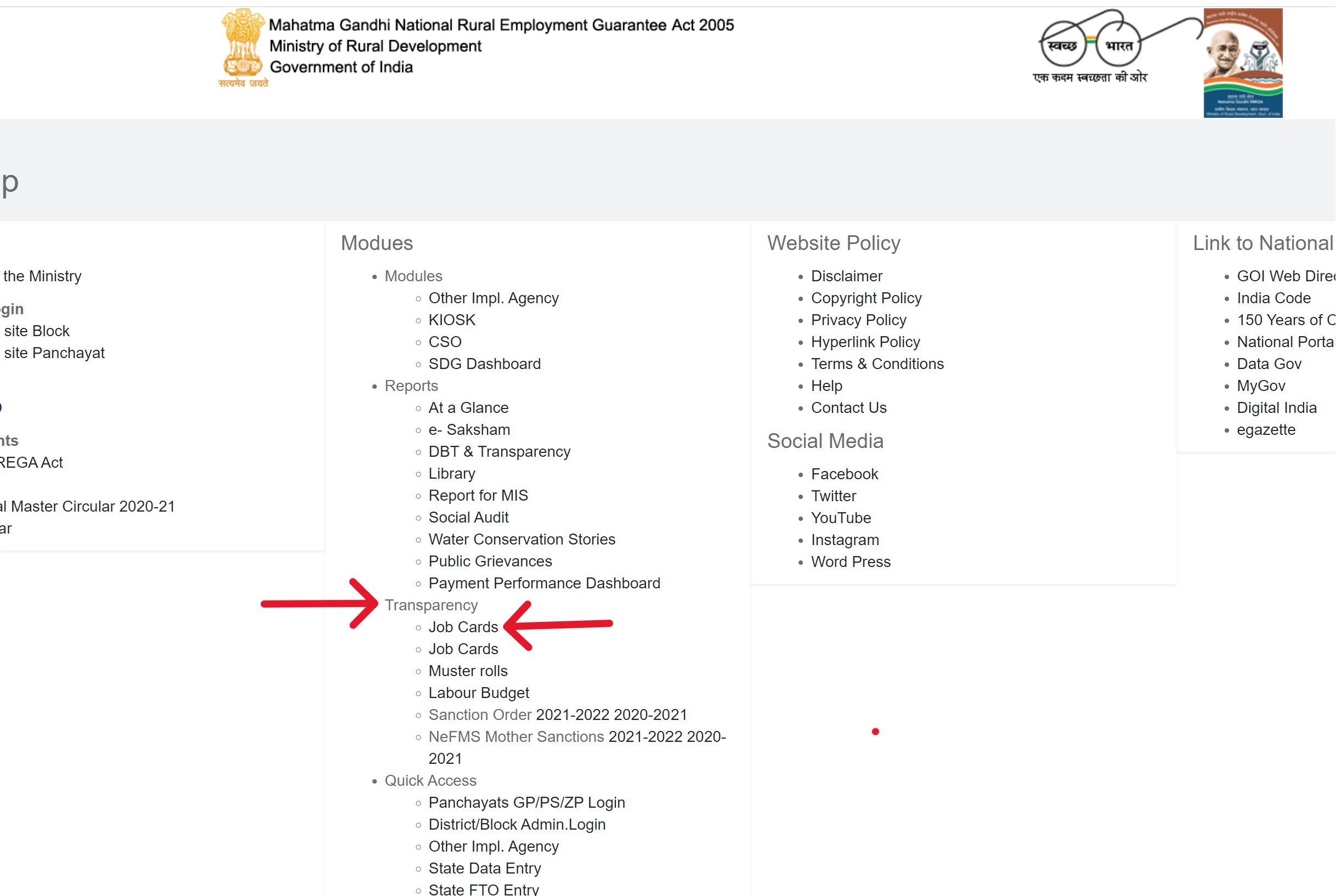The width and height of the screenshot is (1336, 896).
Task: Open the egazette link
Action: click(1266, 430)
